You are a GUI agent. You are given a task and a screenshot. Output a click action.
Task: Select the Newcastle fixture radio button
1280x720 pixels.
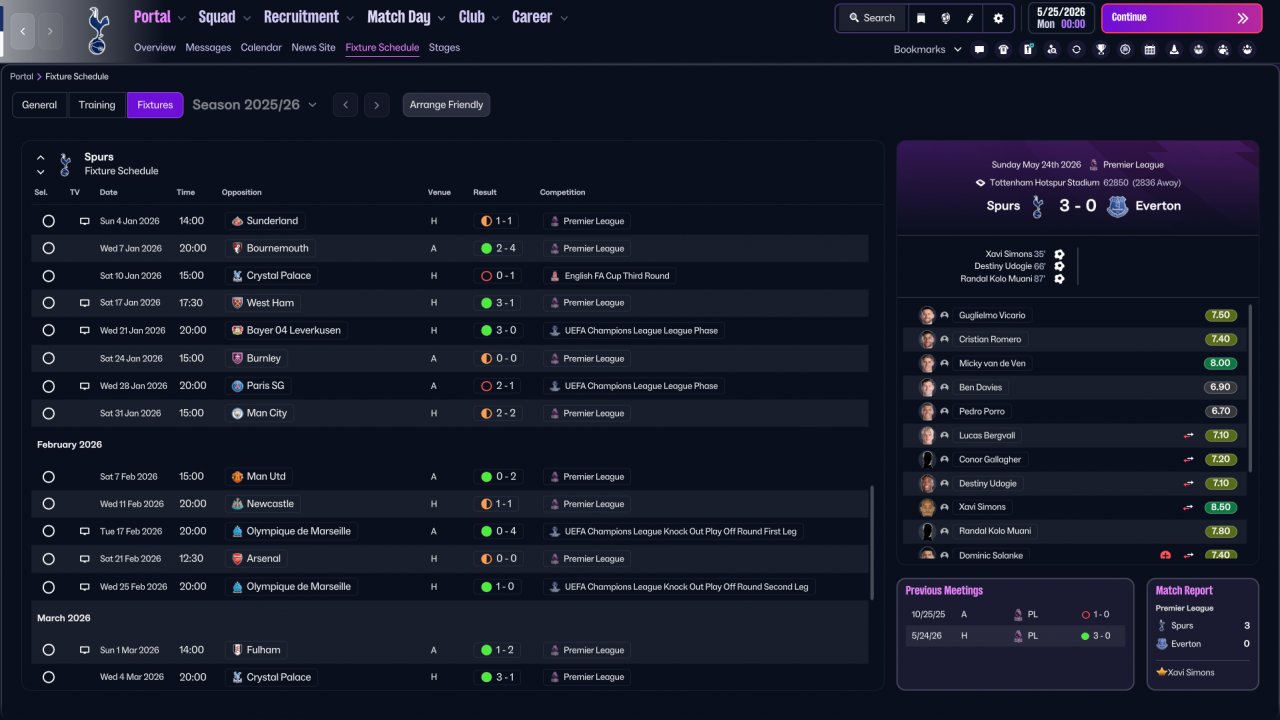tap(48, 504)
